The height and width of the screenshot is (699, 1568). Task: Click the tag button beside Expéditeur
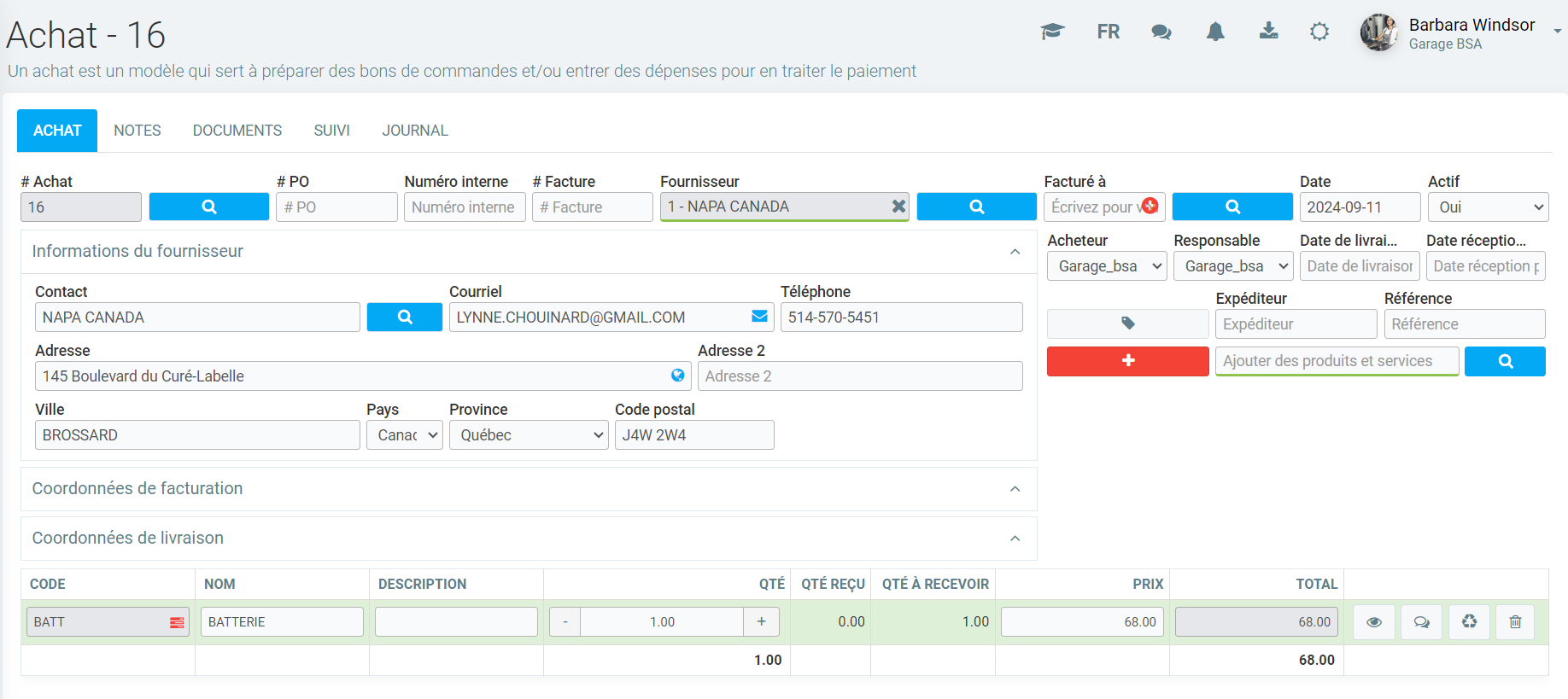coord(1127,323)
